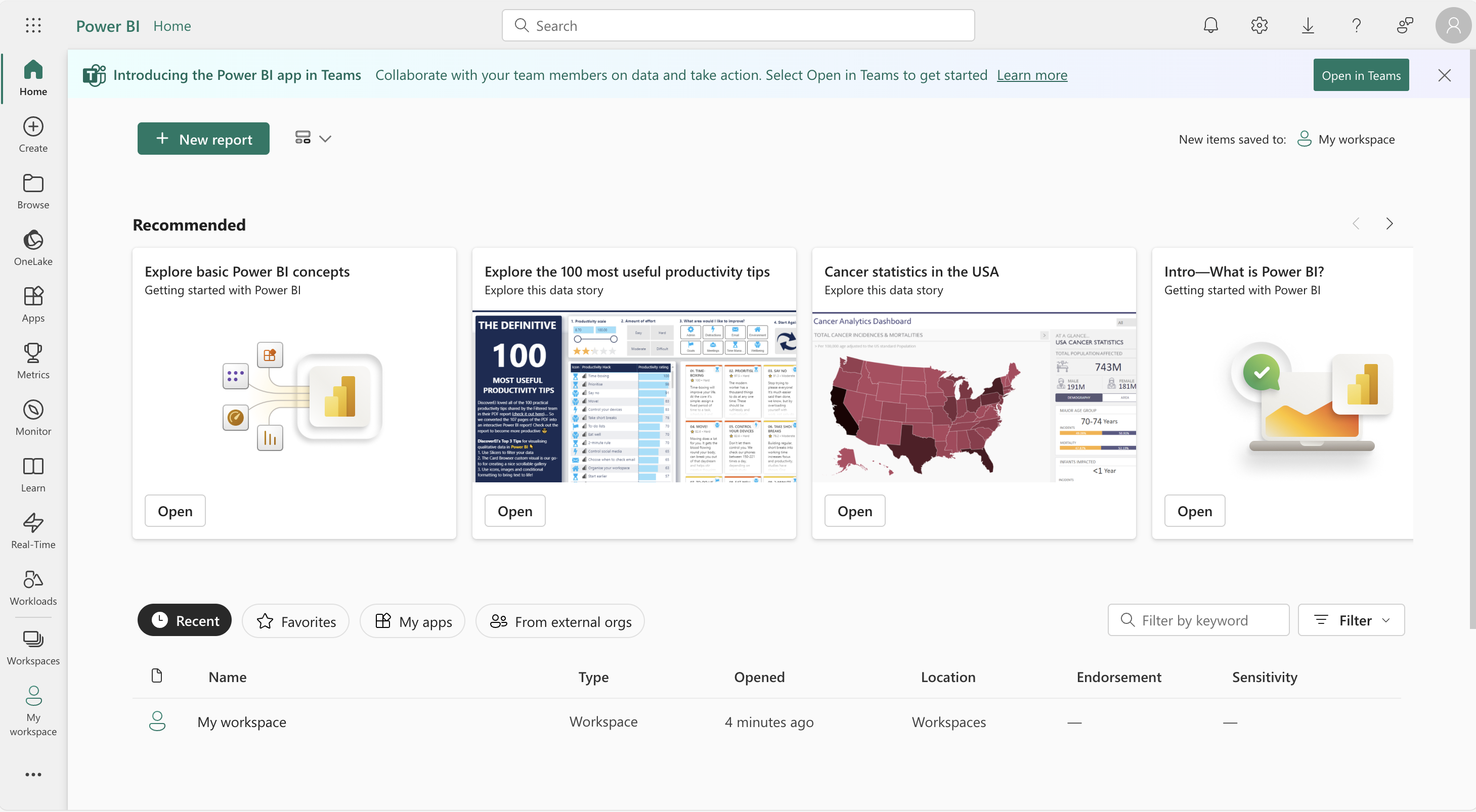Click the Home breadcrumb label
The image size is (1476, 812).
(172, 26)
